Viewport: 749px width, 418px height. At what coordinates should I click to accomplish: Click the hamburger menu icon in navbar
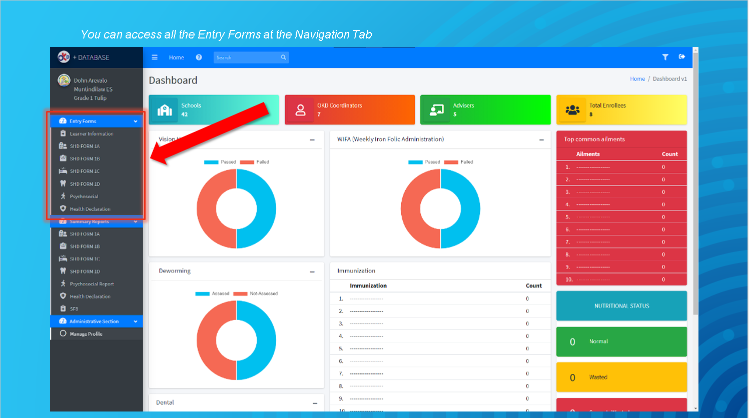[155, 58]
